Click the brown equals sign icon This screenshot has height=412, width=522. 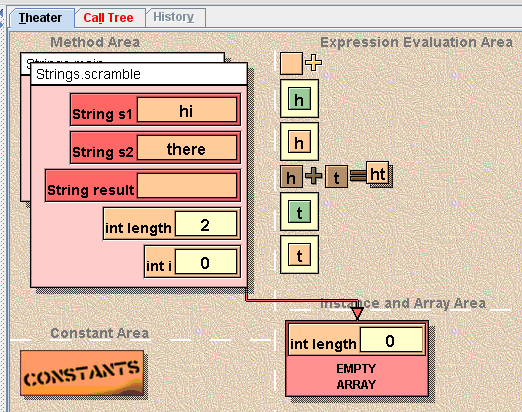[358, 176]
